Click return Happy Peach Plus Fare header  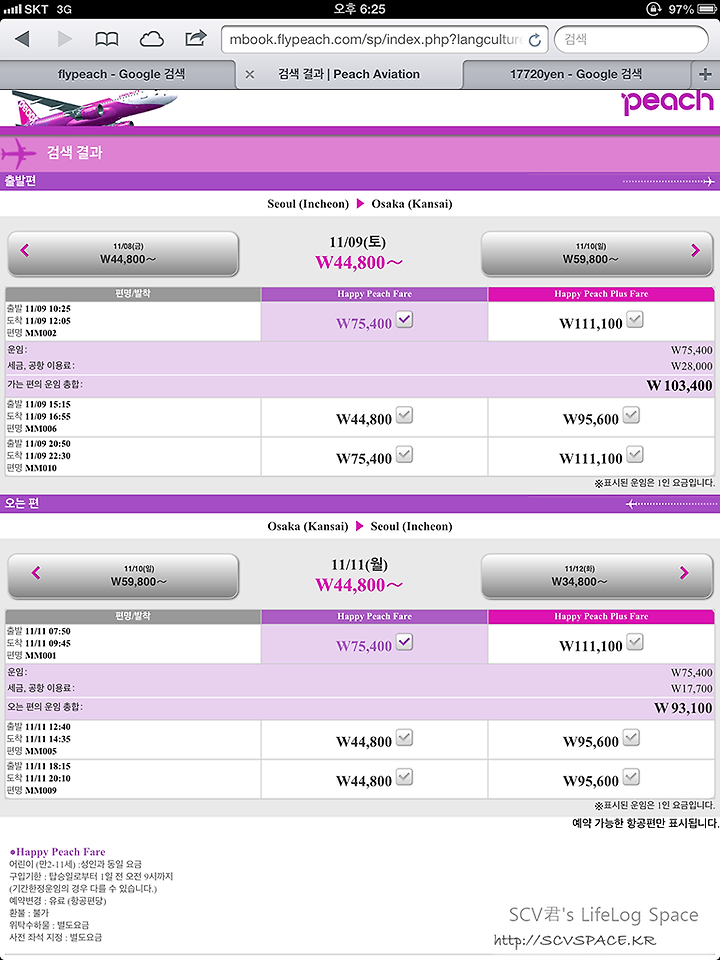coord(601,617)
